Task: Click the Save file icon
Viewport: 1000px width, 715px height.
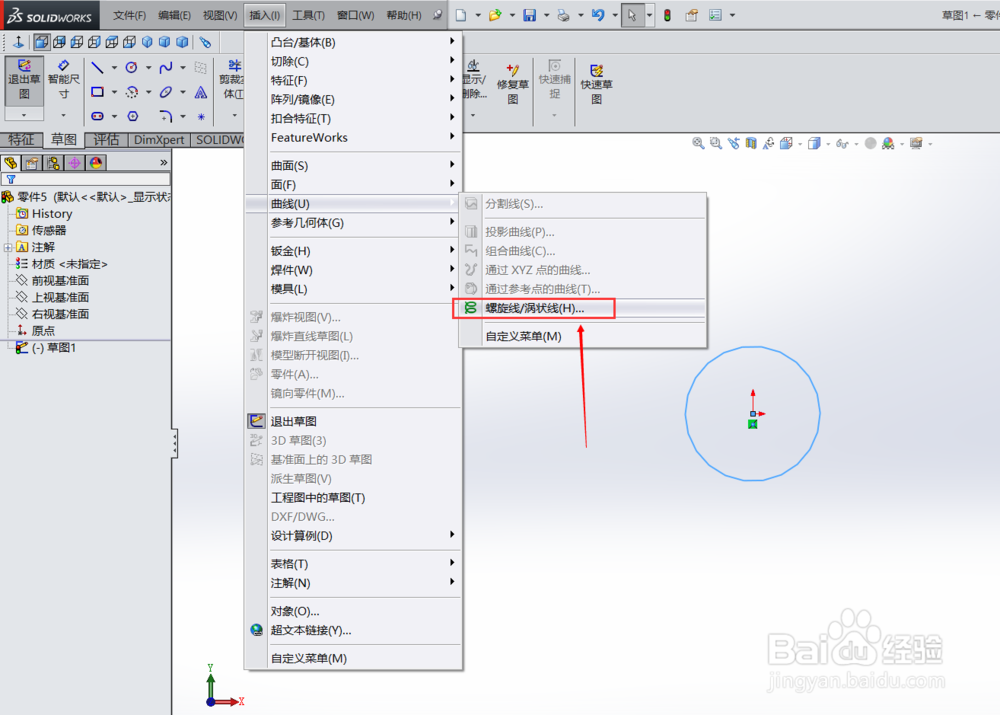Action: pos(529,15)
